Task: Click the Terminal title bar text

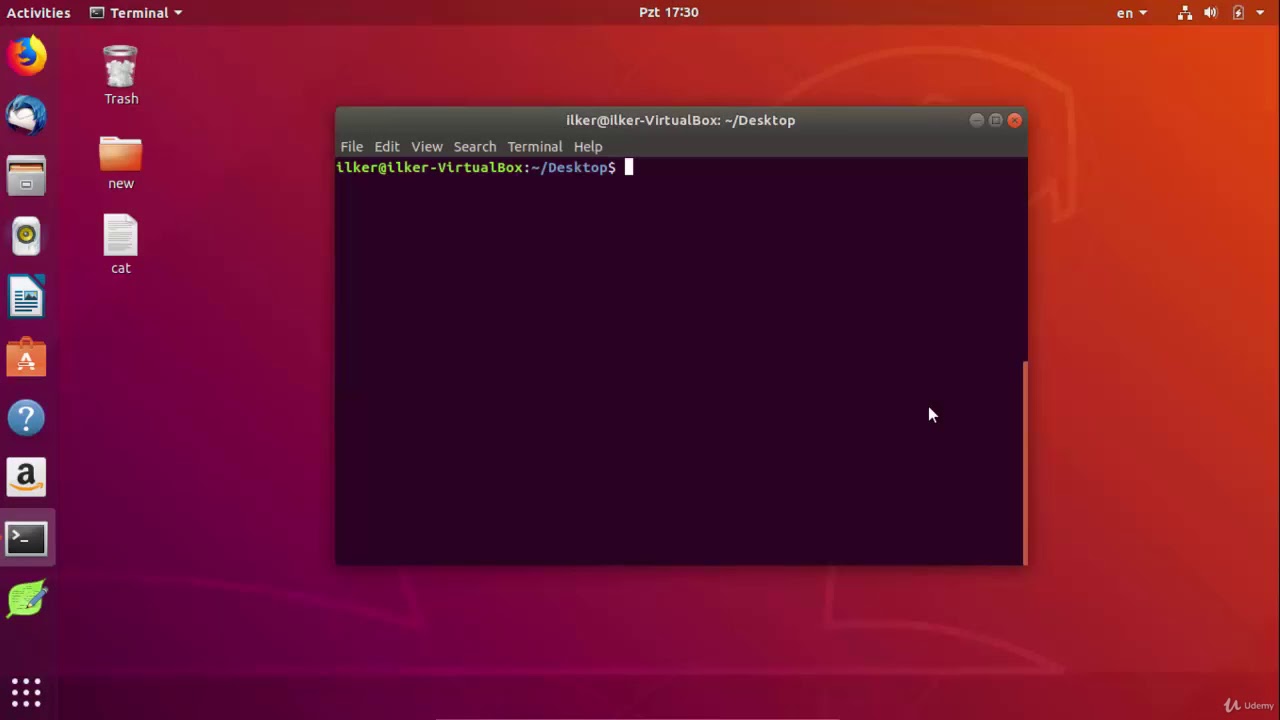Action: pos(681,120)
